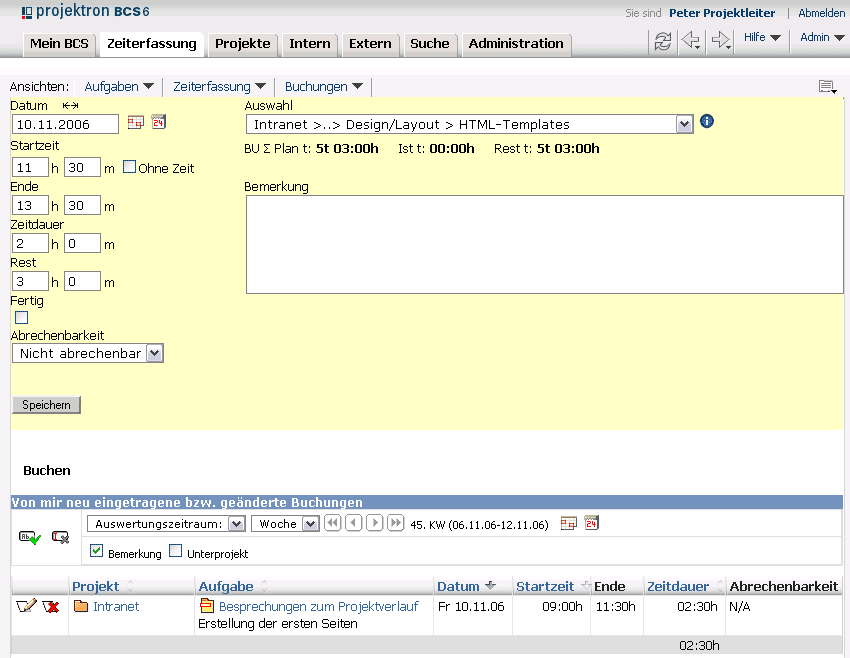Click the Rest hours field
The height and width of the screenshot is (658, 850).
point(30,281)
